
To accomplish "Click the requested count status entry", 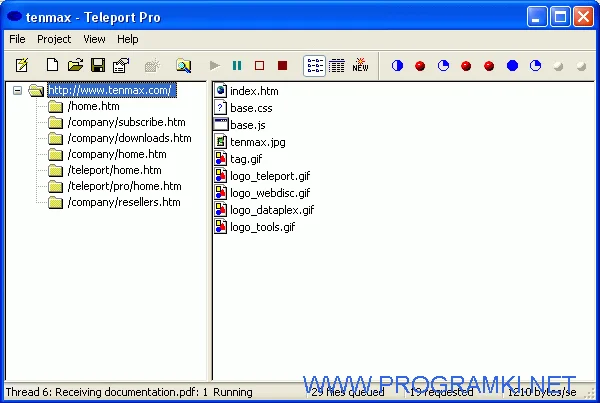I will (441, 392).
